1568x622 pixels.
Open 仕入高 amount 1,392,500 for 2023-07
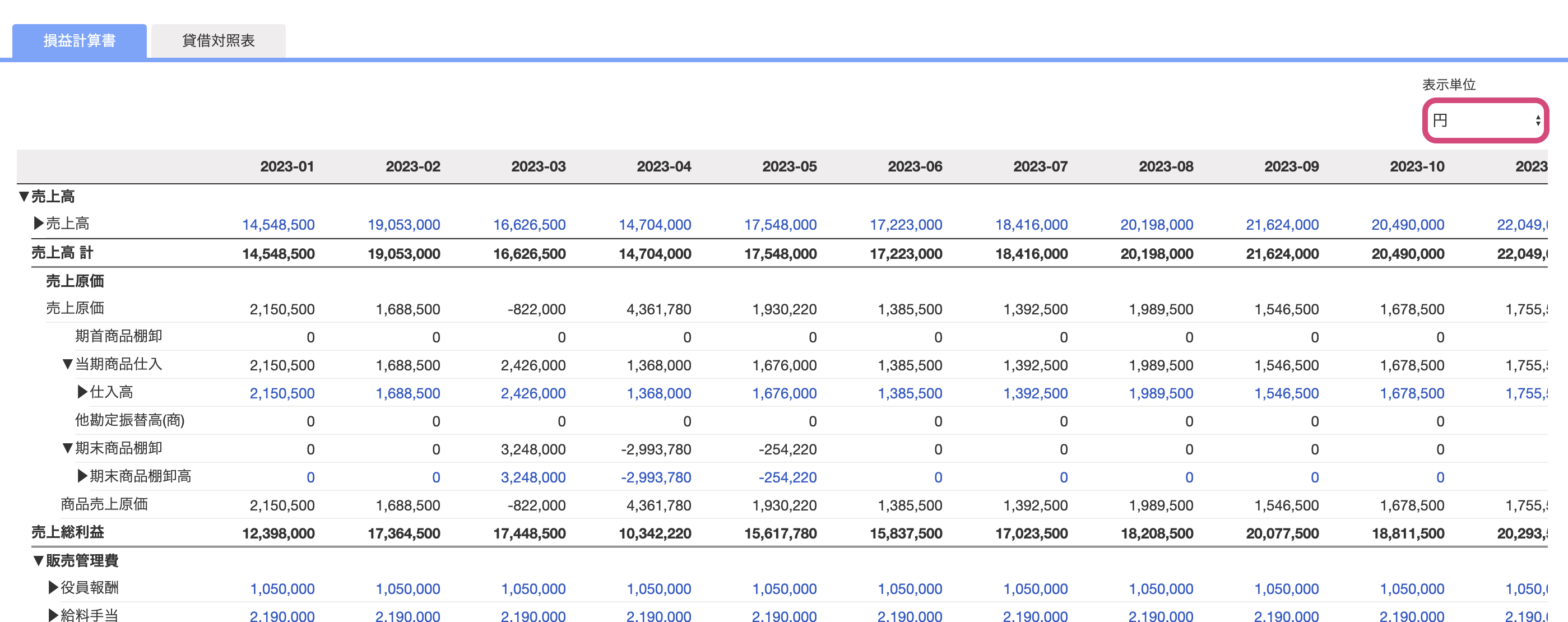click(x=1035, y=393)
